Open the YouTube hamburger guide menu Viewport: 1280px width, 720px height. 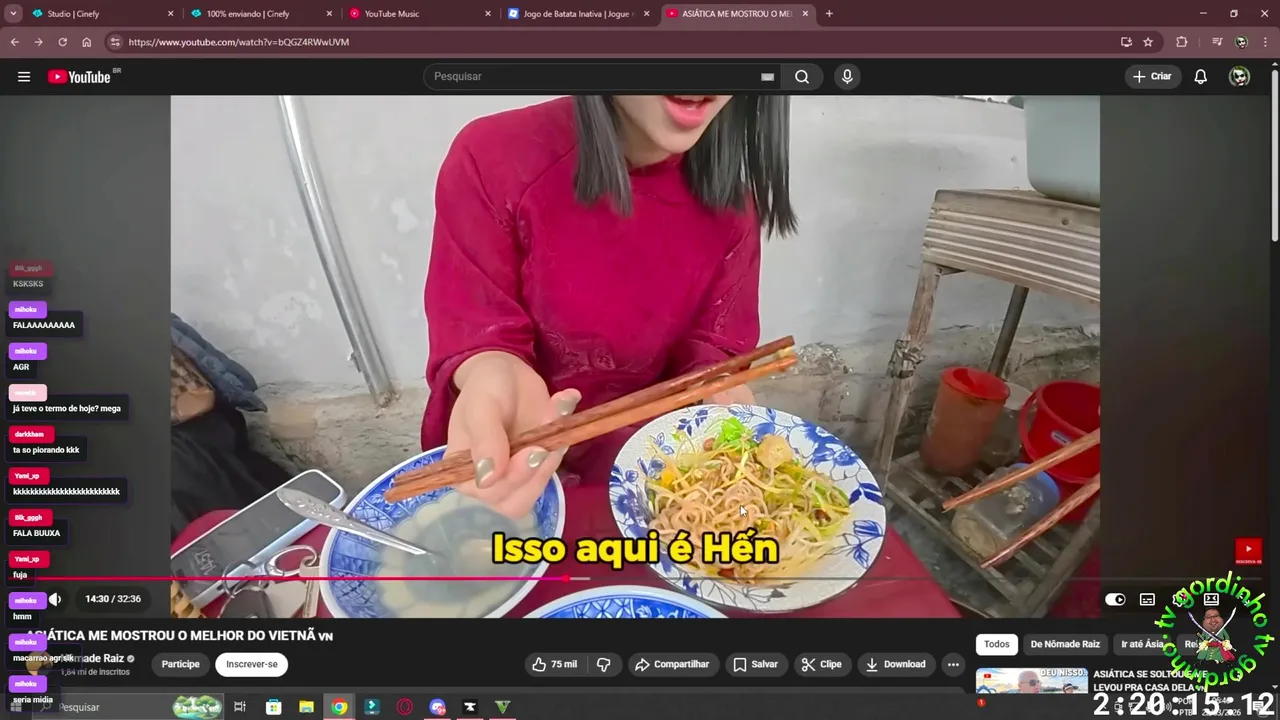point(24,77)
